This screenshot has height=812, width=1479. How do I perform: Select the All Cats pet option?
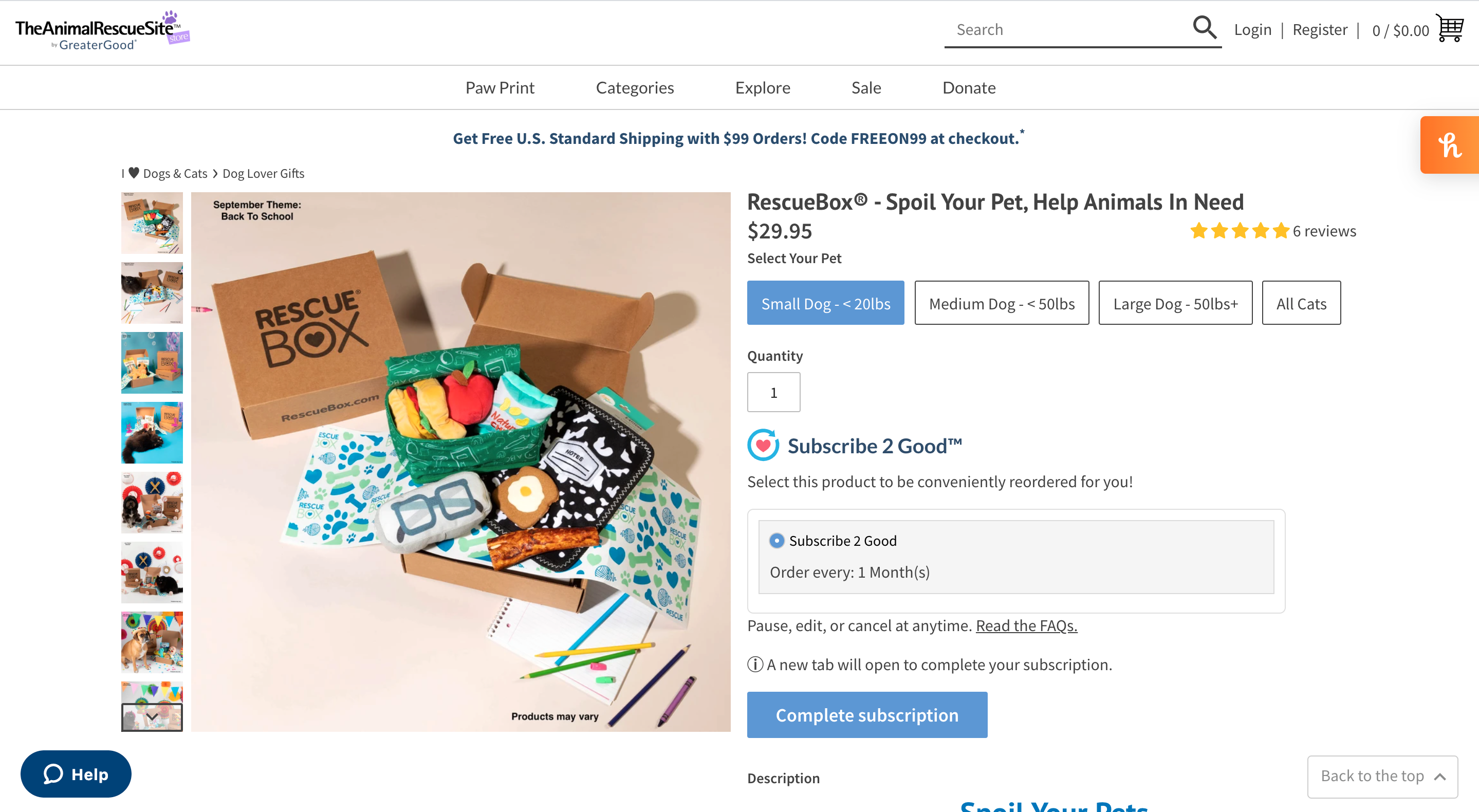(1301, 303)
